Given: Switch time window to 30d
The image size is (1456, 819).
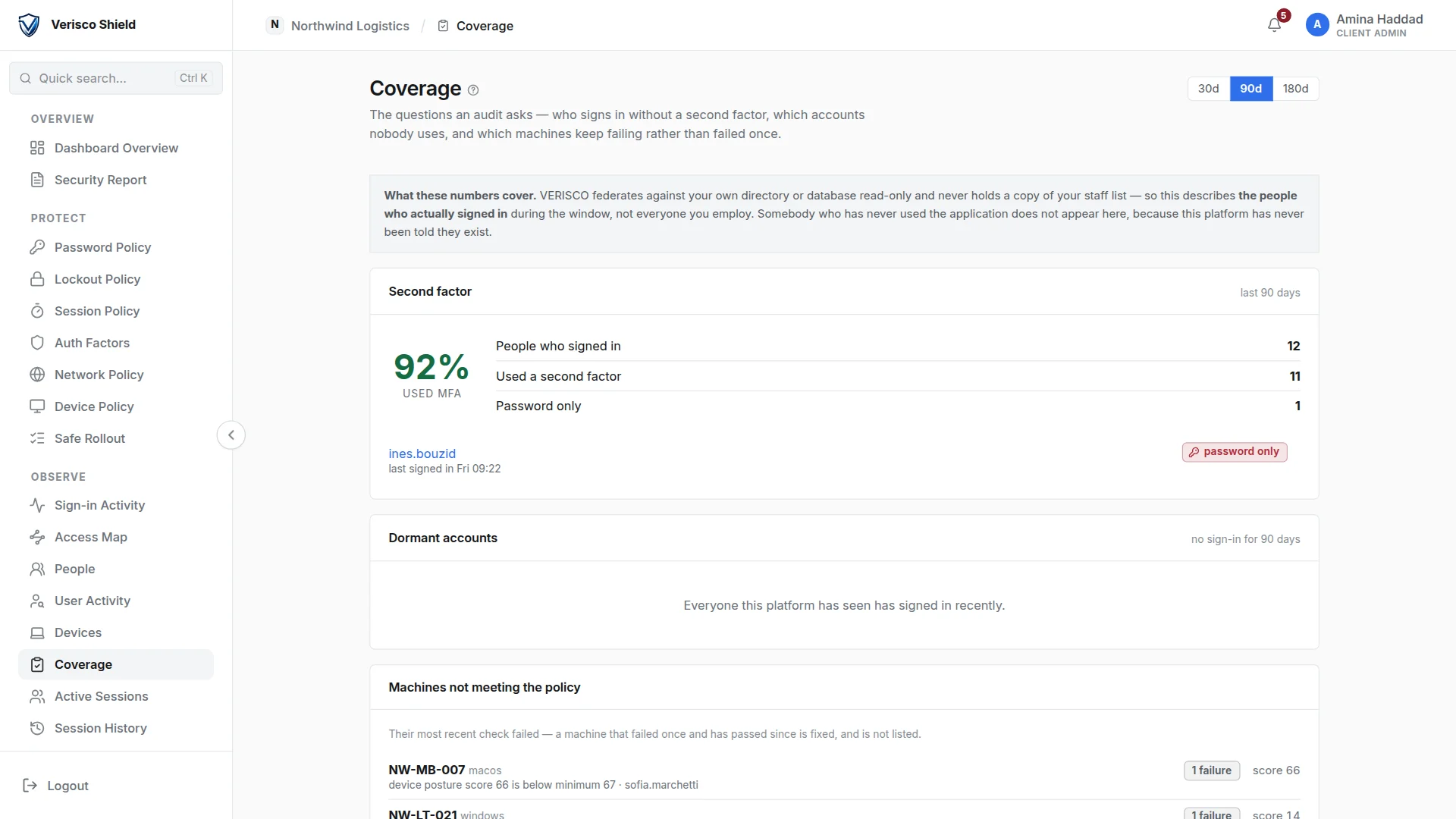Looking at the screenshot, I should (x=1208, y=89).
